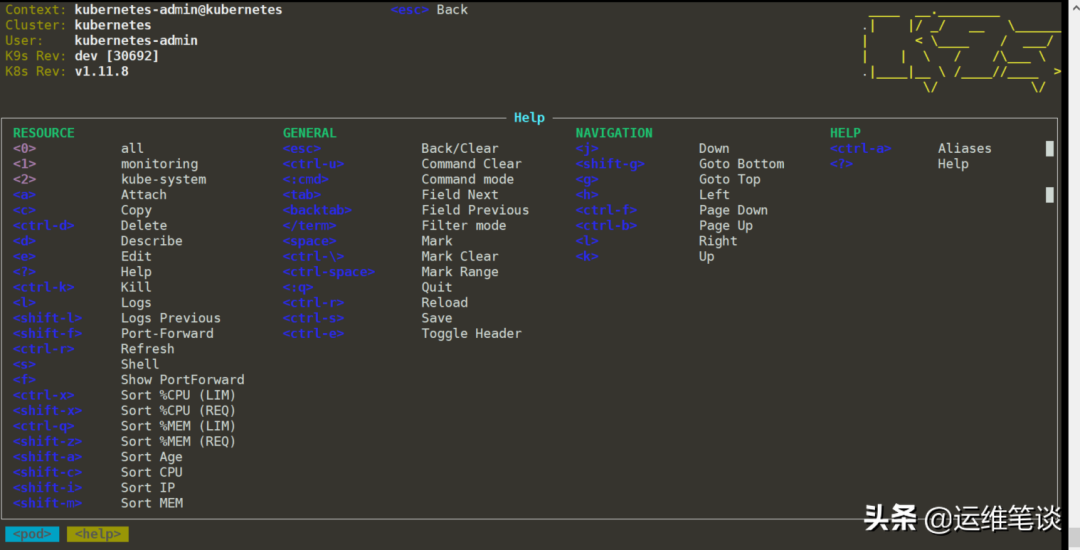Image resolution: width=1080 pixels, height=550 pixels.
Task: Click the Attach entry
Action: 143,195
